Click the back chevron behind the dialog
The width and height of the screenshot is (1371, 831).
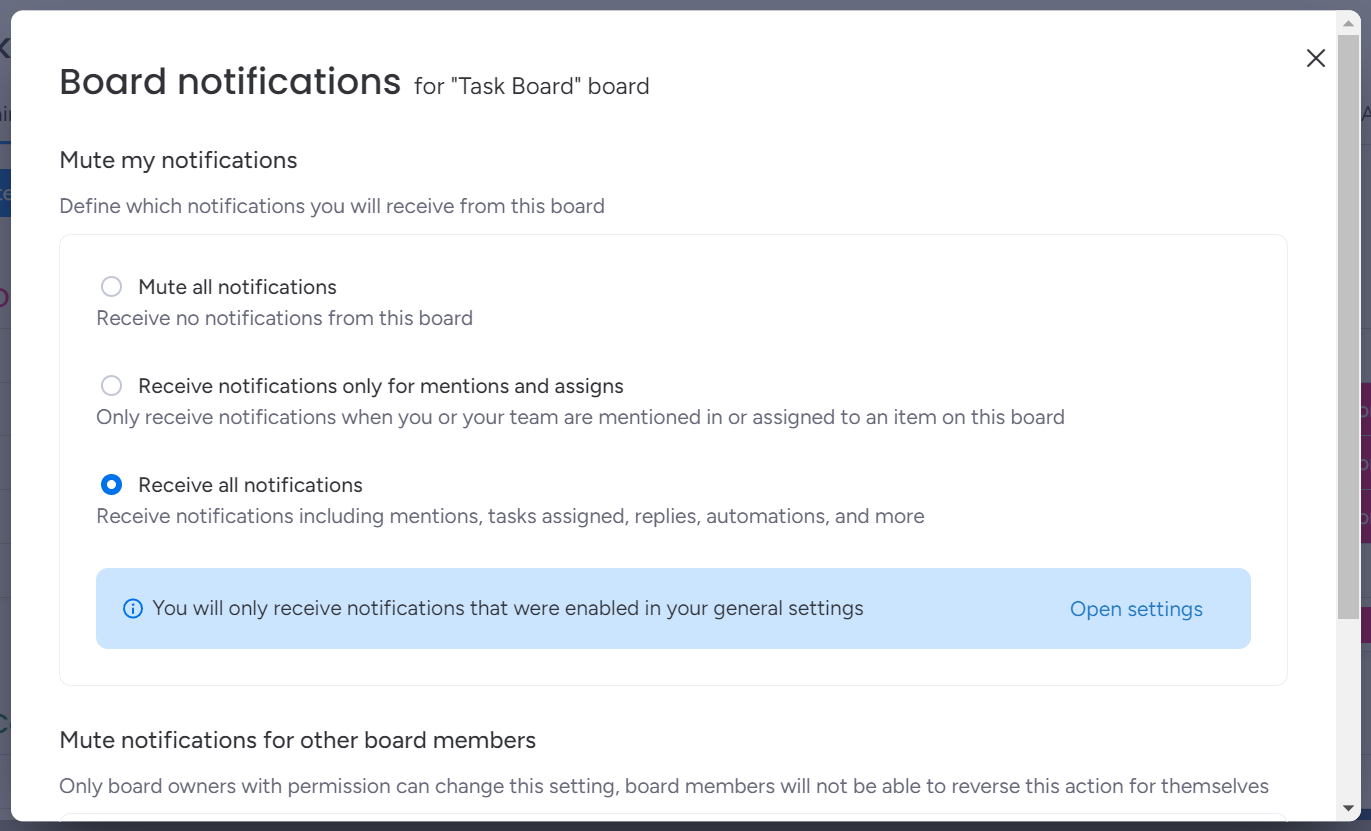[x=6, y=46]
